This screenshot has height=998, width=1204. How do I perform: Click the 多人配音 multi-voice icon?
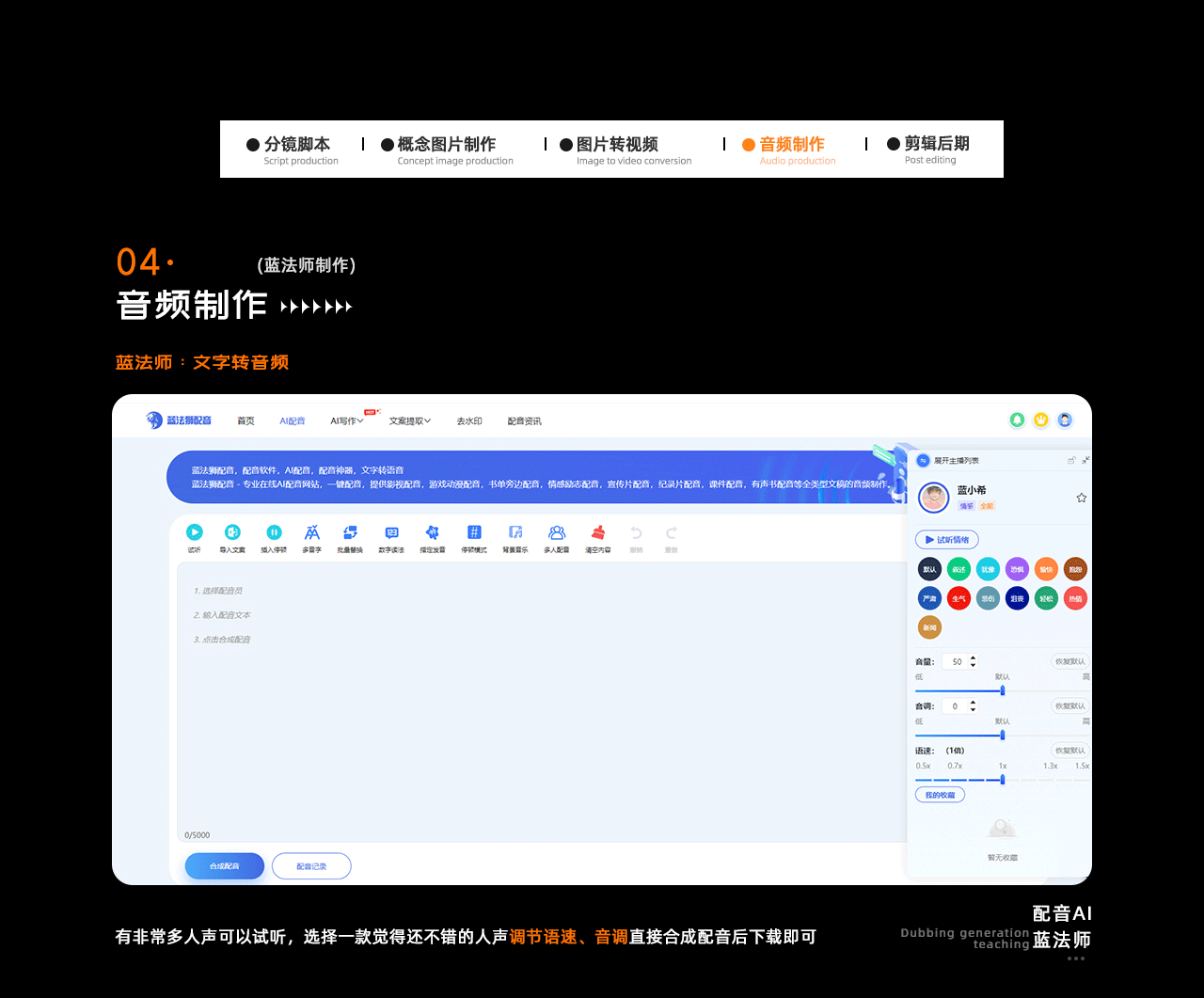click(x=557, y=532)
